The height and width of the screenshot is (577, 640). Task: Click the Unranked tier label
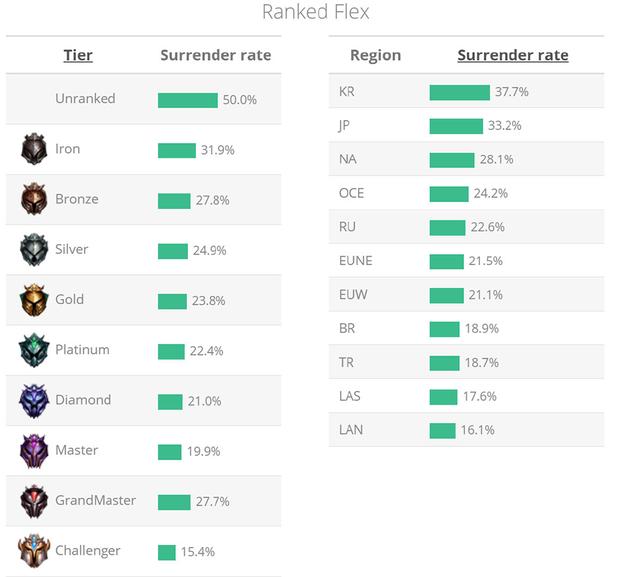click(85, 99)
